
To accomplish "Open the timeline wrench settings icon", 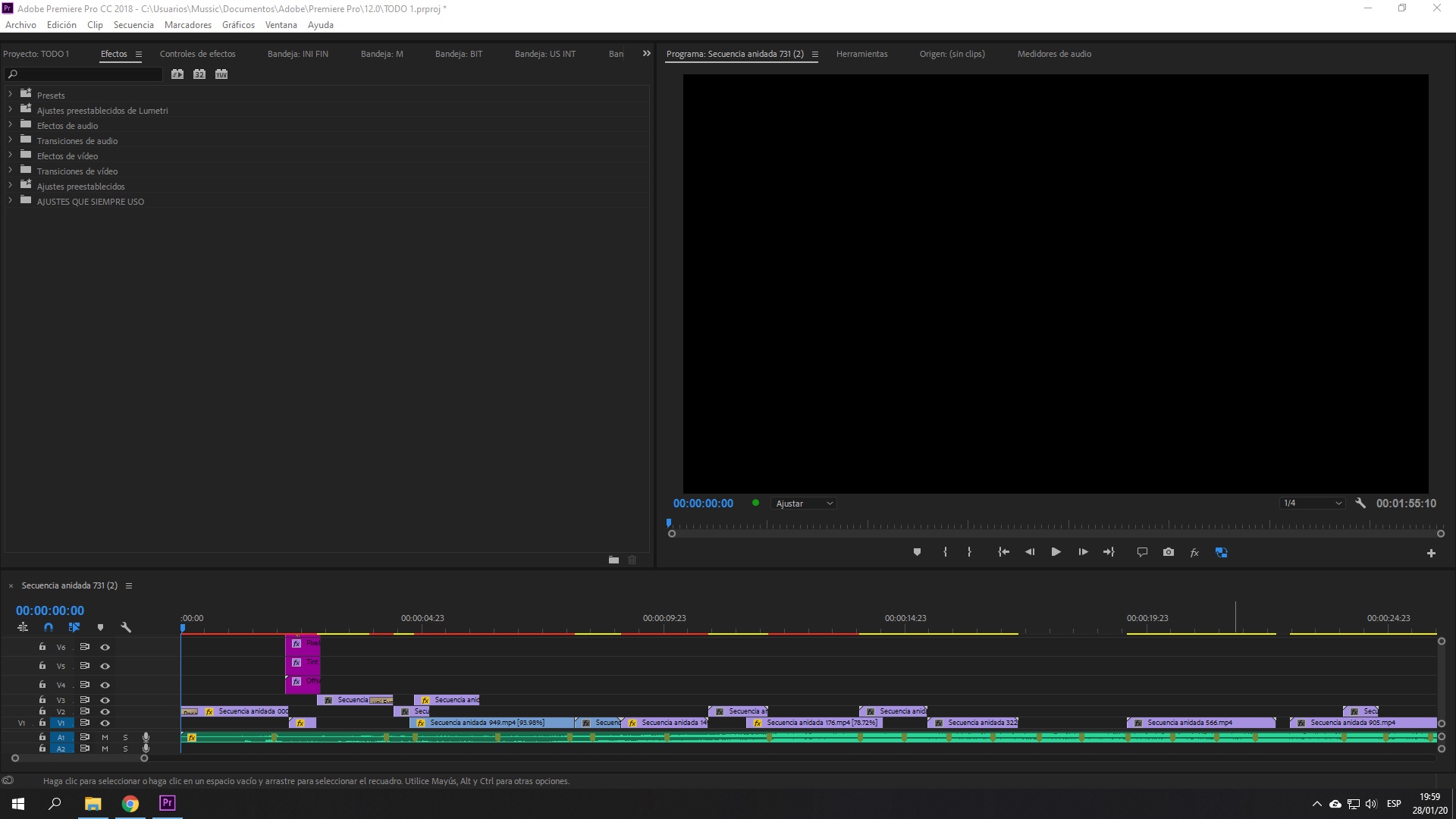I will (126, 627).
